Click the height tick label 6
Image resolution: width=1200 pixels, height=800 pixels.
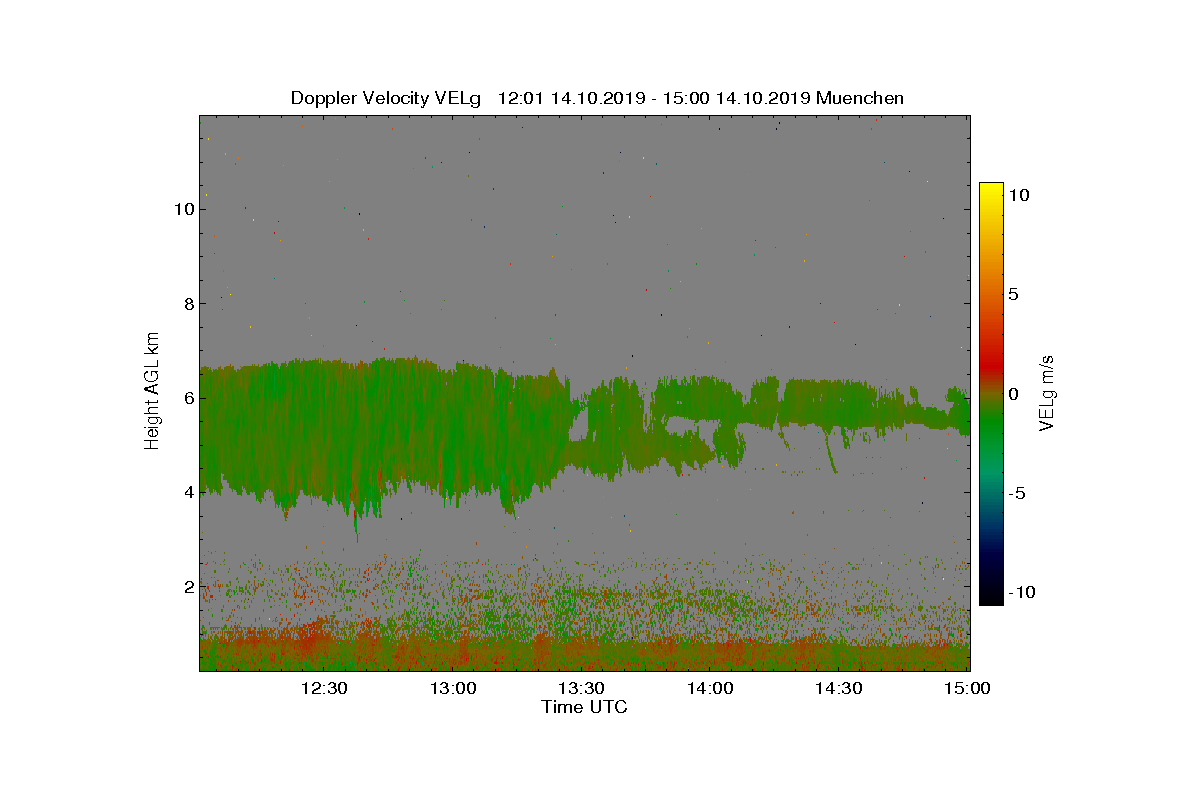coord(187,398)
